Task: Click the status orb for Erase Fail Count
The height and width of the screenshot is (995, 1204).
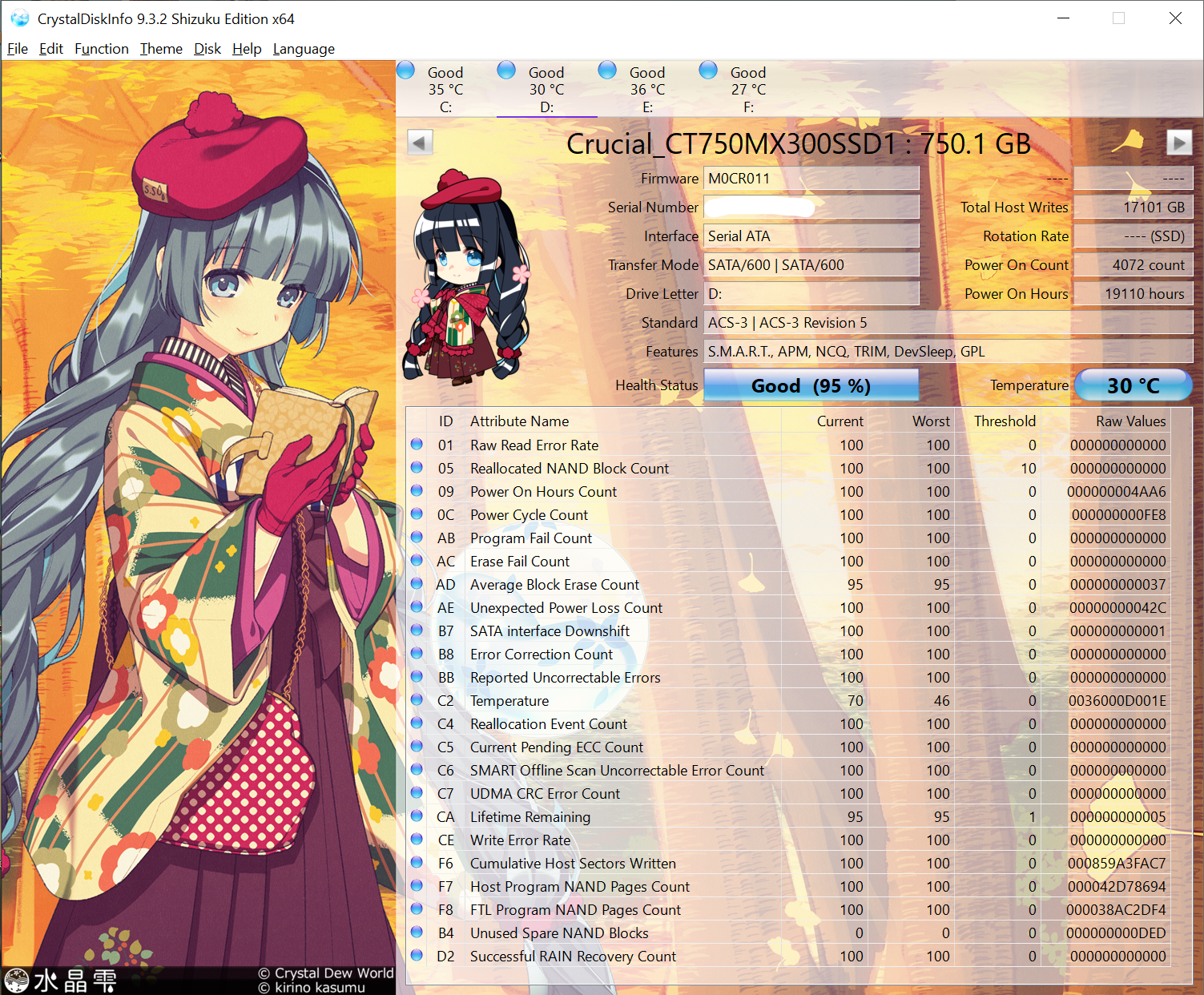Action: [x=417, y=560]
